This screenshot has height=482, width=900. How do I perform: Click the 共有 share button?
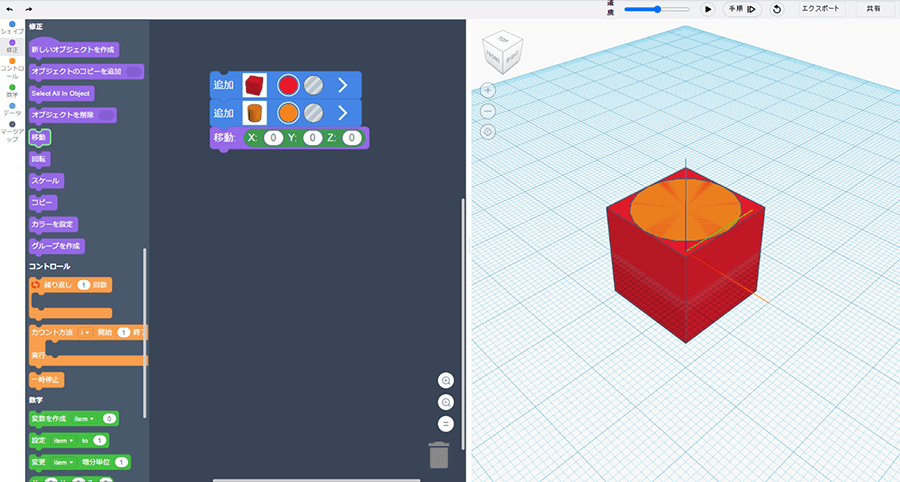874,9
